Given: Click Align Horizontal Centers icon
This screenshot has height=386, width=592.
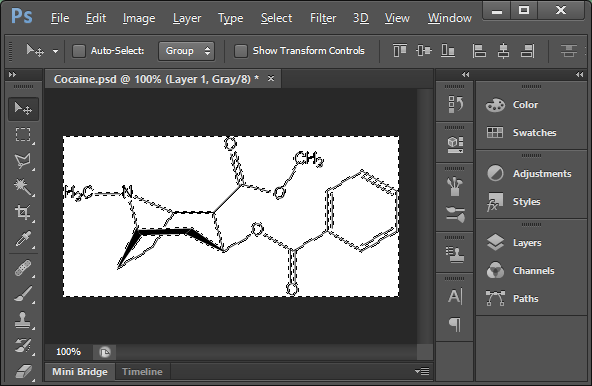Looking at the screenshot, I should tap(503, 51).
